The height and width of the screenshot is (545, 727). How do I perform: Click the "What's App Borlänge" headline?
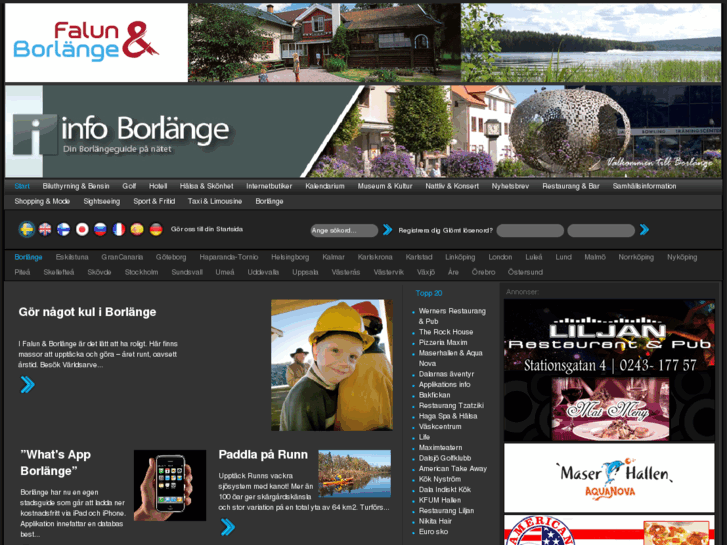coord(56,463)
